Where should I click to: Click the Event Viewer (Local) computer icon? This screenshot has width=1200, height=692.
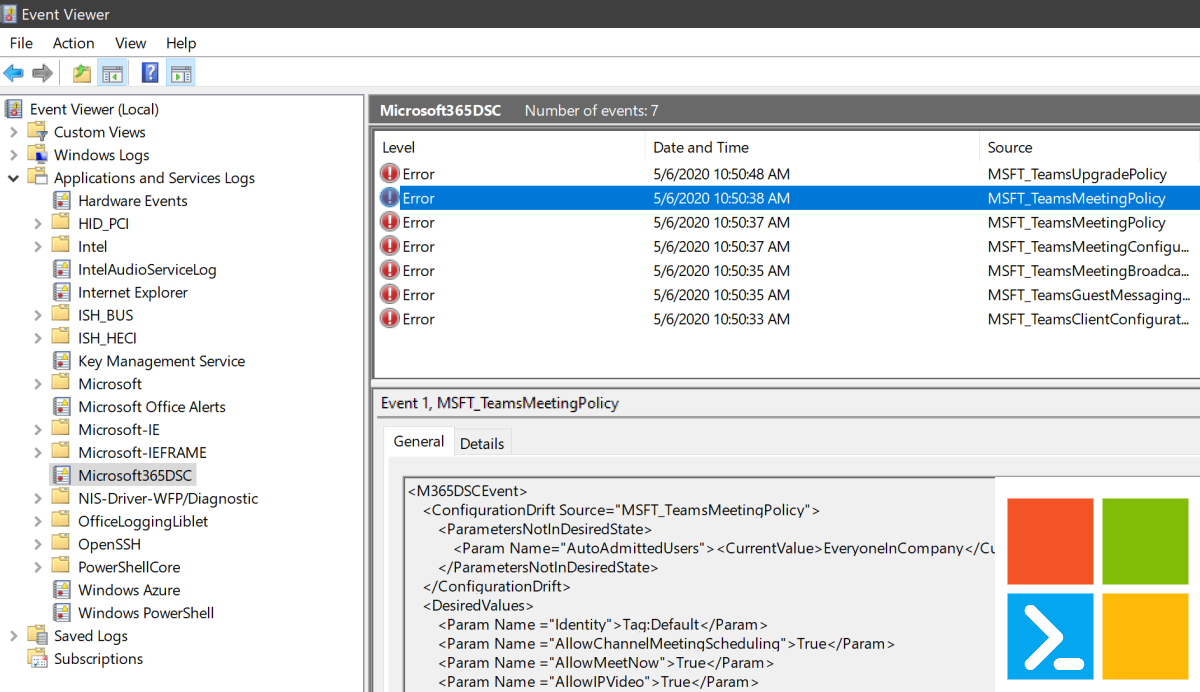click(14, 109)
